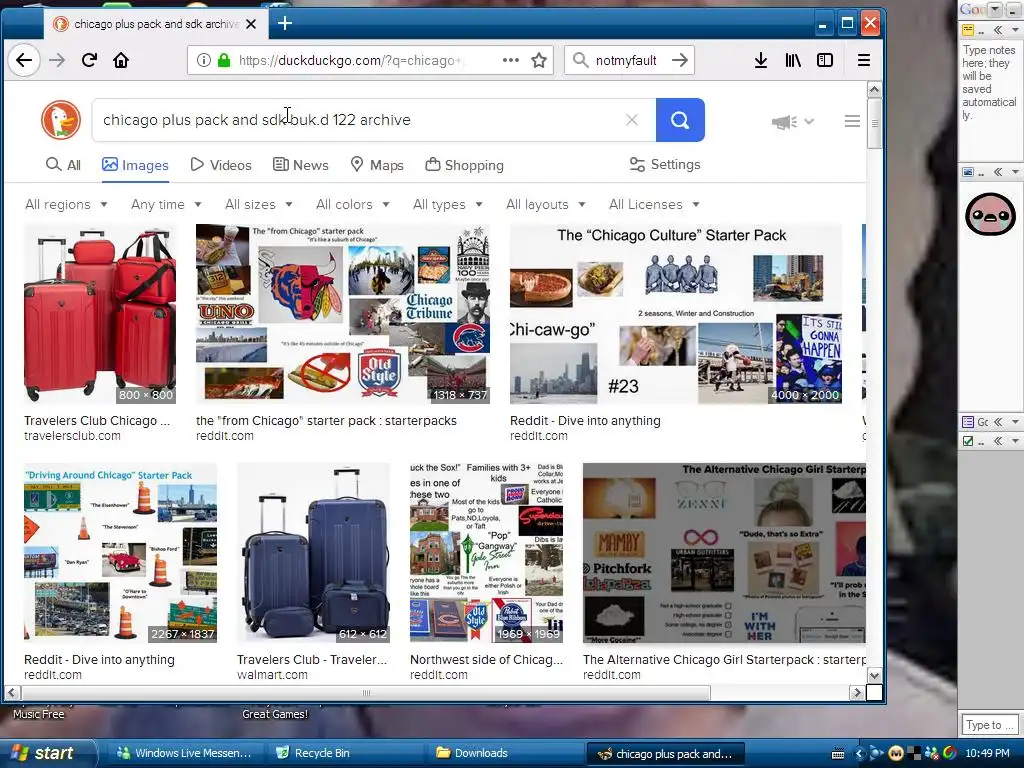Open the Driving Around Chicago image
This screenshot has height=768, width=1024.
[120, 552]
